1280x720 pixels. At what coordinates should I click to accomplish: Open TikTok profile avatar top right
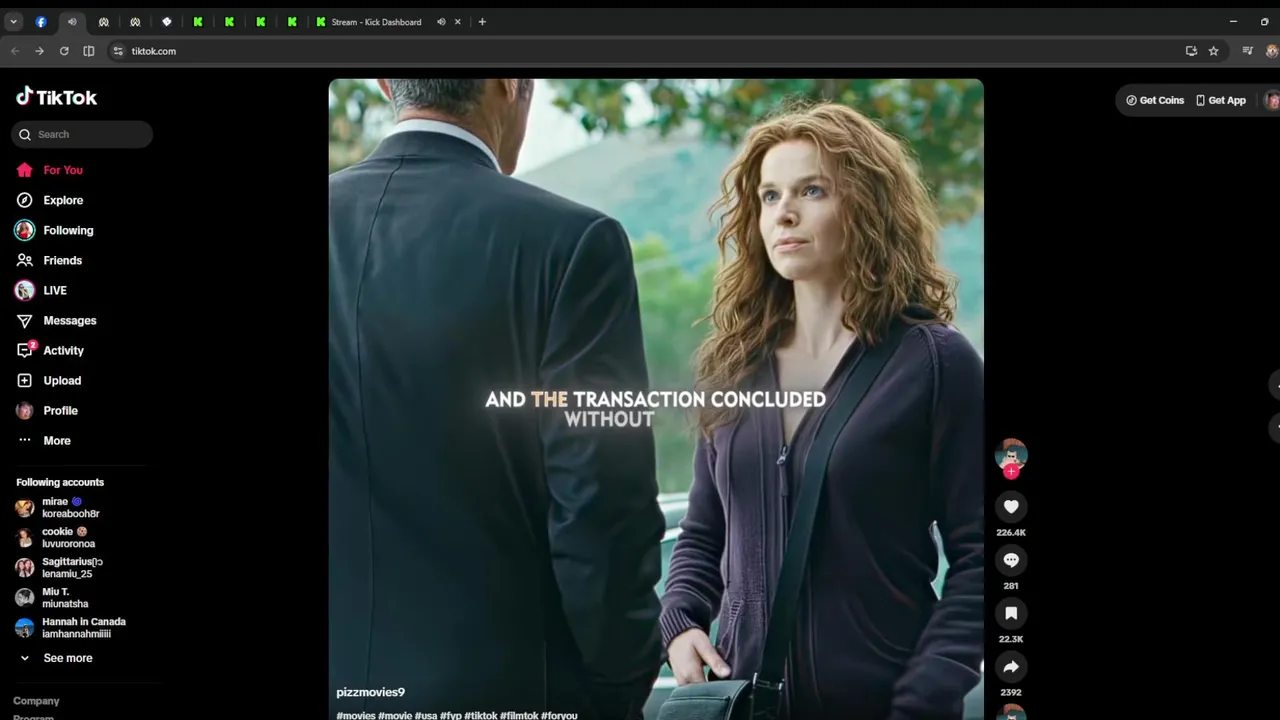[x=1272, y=100]
